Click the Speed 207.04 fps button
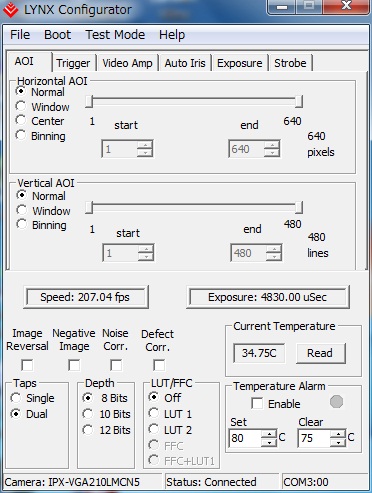 (x=85, y=297)
